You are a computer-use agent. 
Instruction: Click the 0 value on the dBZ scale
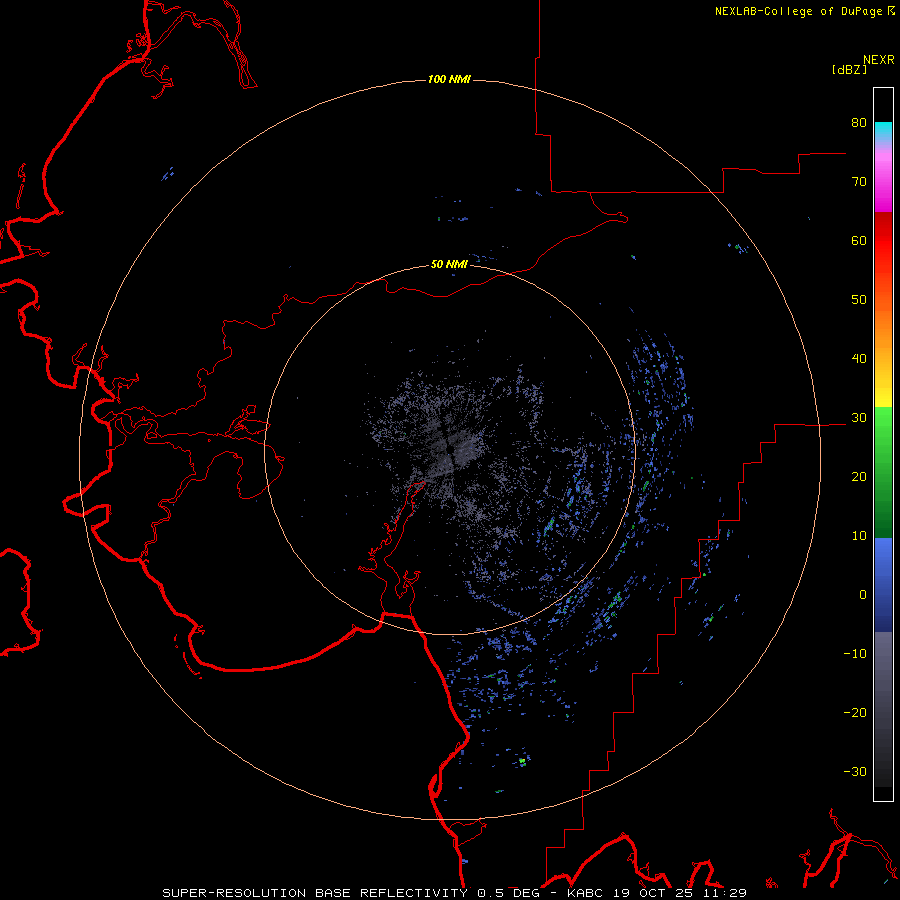pos(863,595)
